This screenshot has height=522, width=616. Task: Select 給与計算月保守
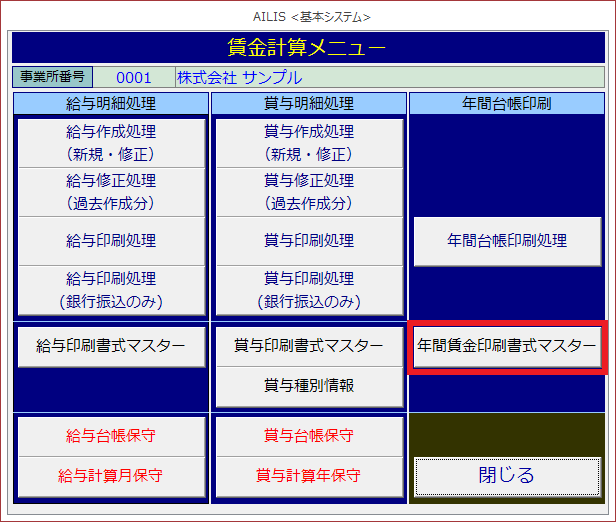coord(111,475)
